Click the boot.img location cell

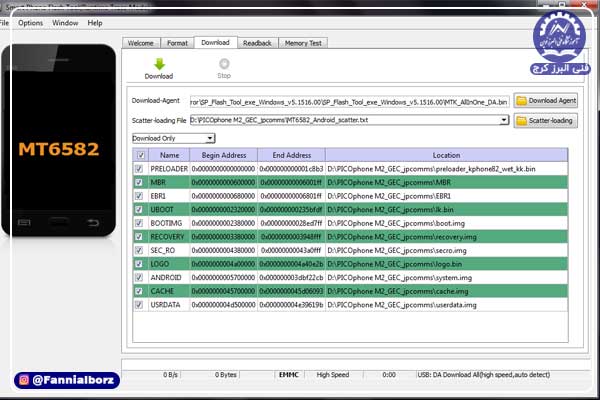pyautogui.click(x=447, y=223)
